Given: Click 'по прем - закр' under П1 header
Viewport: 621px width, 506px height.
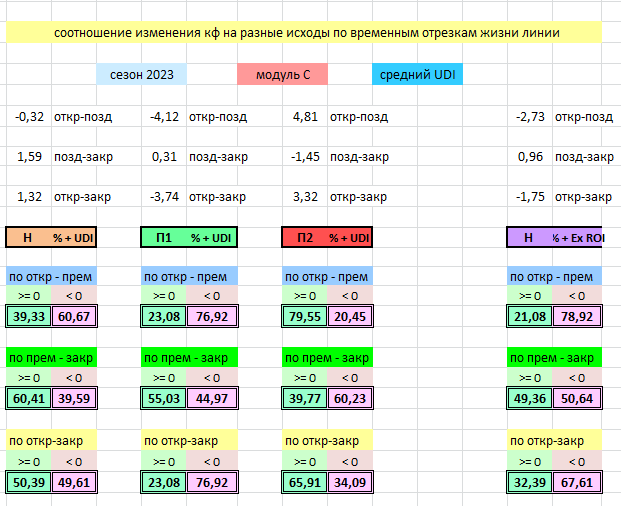Looking at the screenshot, I should 189,358.
